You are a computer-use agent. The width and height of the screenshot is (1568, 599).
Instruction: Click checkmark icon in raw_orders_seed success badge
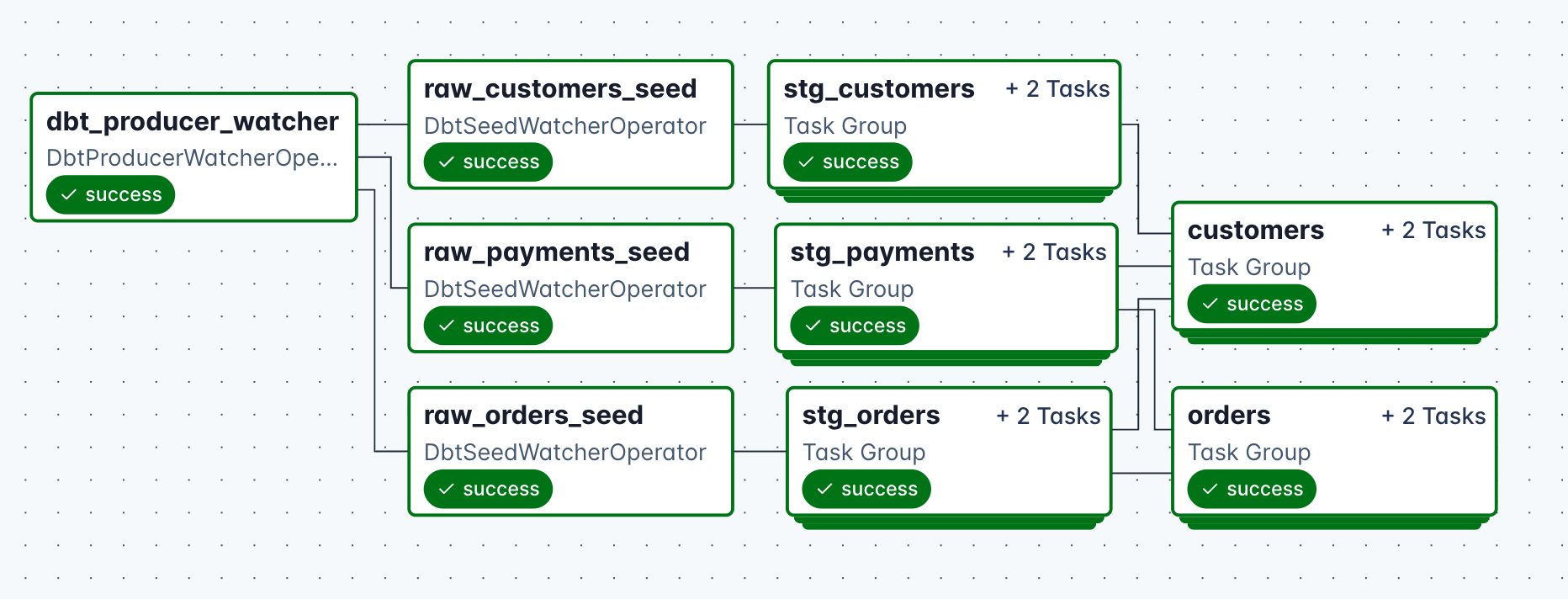pyautogui.click(x=447, y=489)
